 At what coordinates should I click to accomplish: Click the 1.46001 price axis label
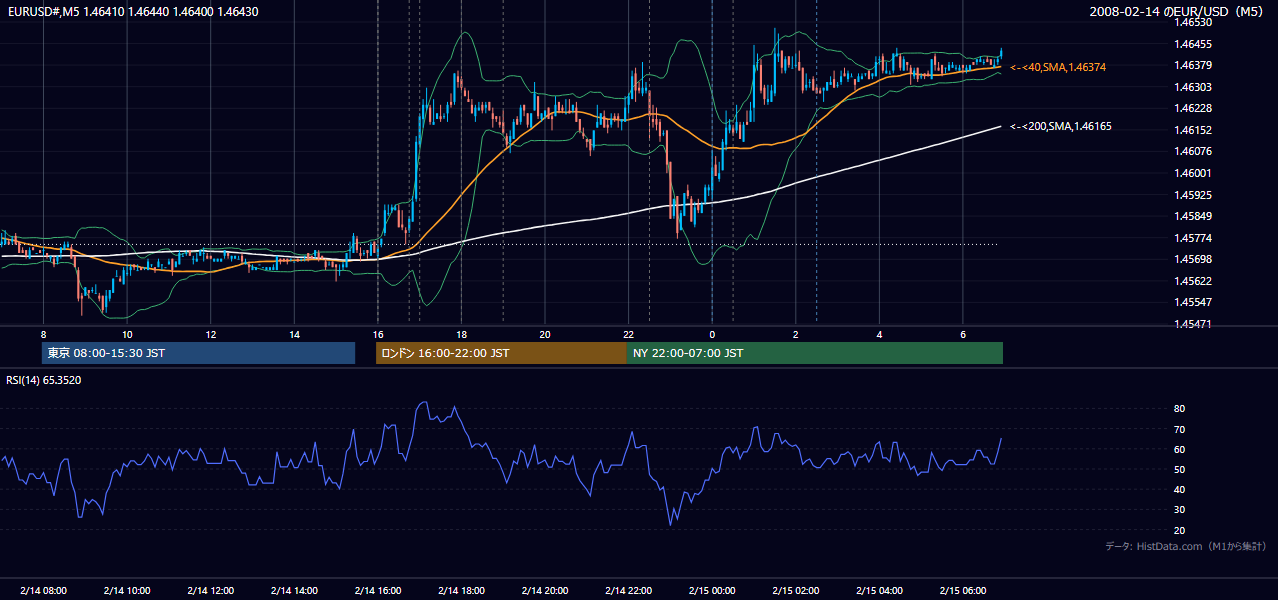click(1192, 173)
